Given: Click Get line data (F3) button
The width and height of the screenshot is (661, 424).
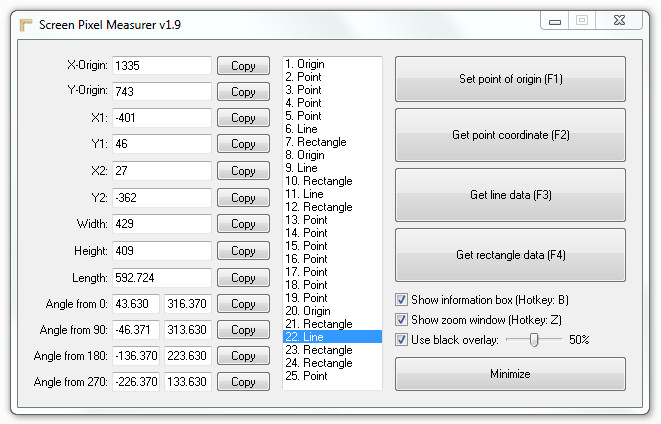Looking at the screenshot, I should [x=510, y=195].
